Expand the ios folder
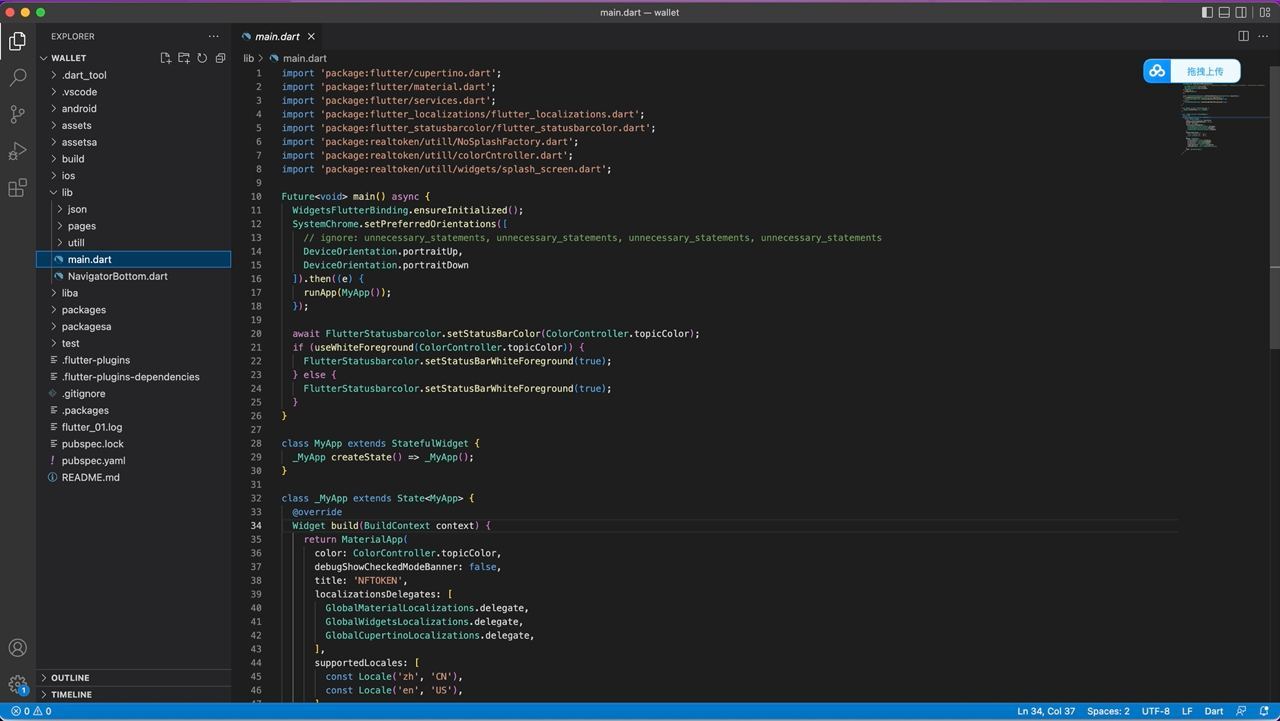 (x=134, y=175)
